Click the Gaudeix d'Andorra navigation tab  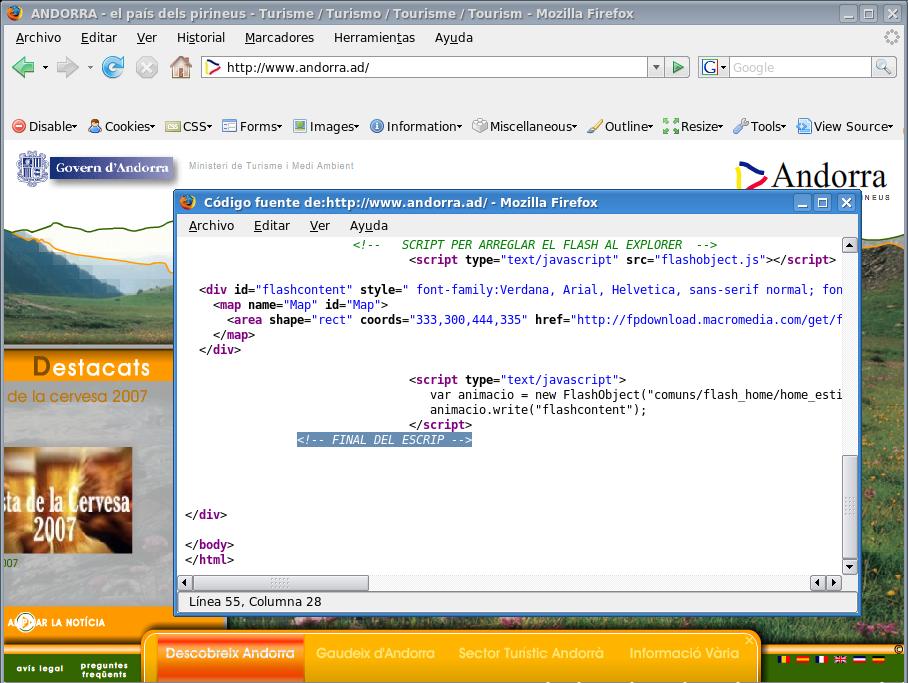(375, 653)
